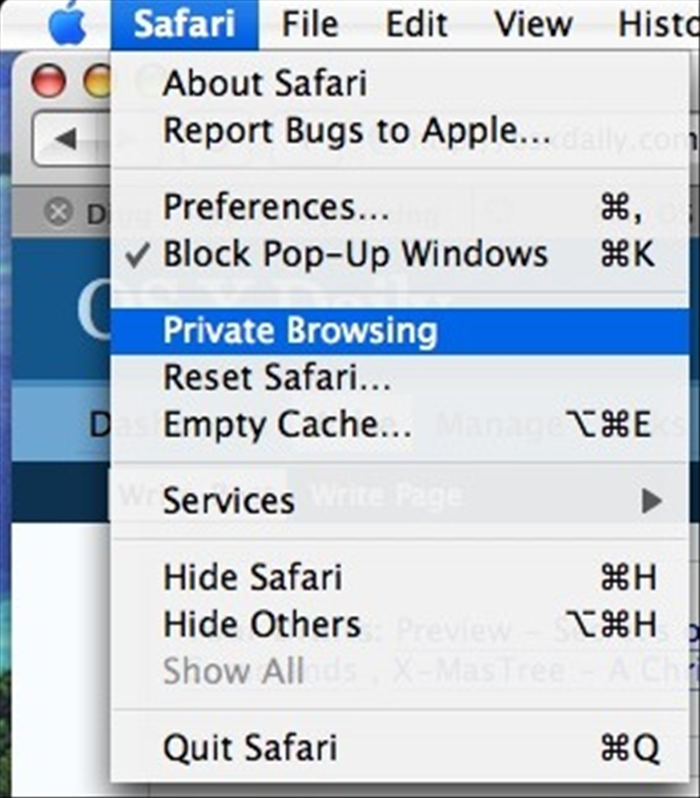Open the Apple logo menu
This screenshot has height=798, width=700.
67,23
